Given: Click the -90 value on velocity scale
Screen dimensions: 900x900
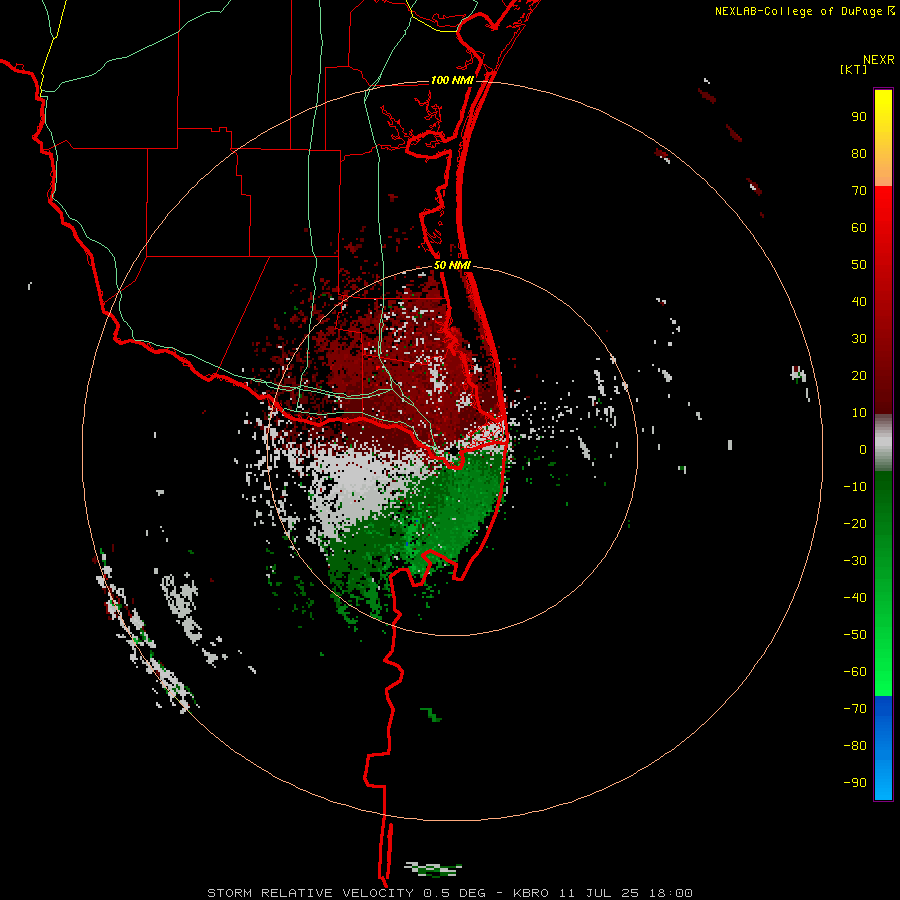Looking at the screenshot, I should pyautogui.click(x=855, y=783).
